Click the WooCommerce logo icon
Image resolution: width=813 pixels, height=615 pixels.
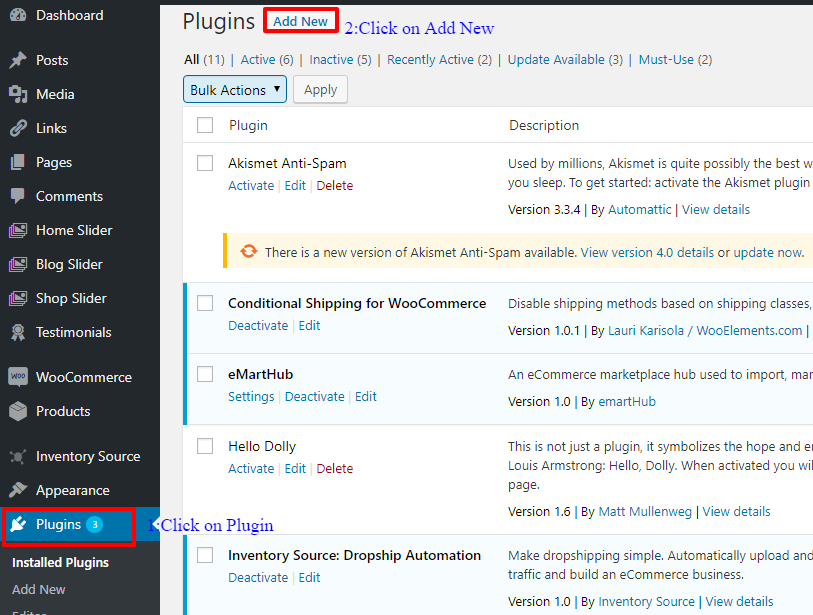(x=18, y=376)
